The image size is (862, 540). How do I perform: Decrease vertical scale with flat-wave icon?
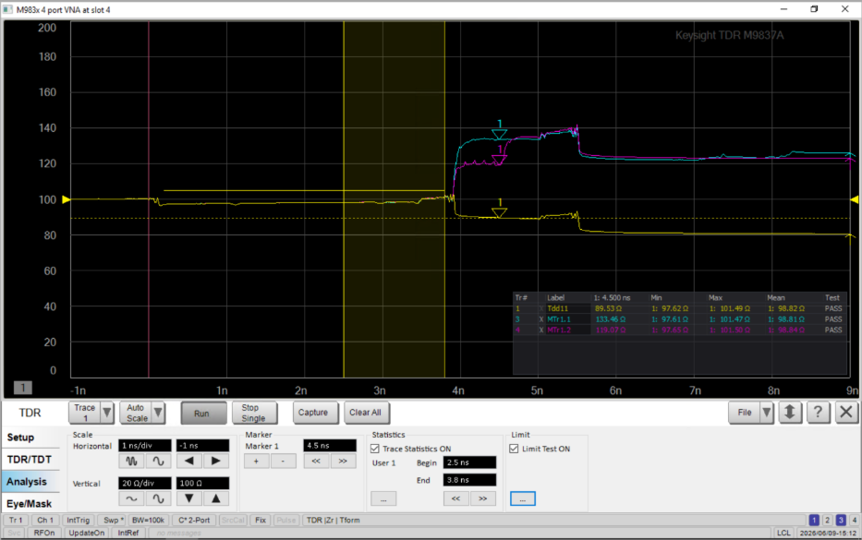pos(131,499)
